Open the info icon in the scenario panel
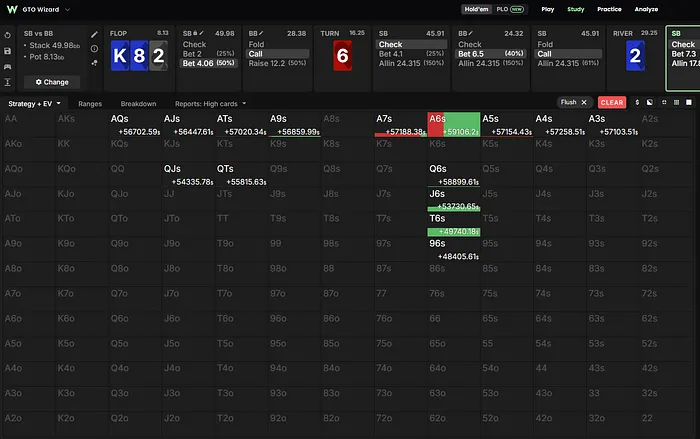This screenshot has width=700, height=439. click(x=94, y=49)
